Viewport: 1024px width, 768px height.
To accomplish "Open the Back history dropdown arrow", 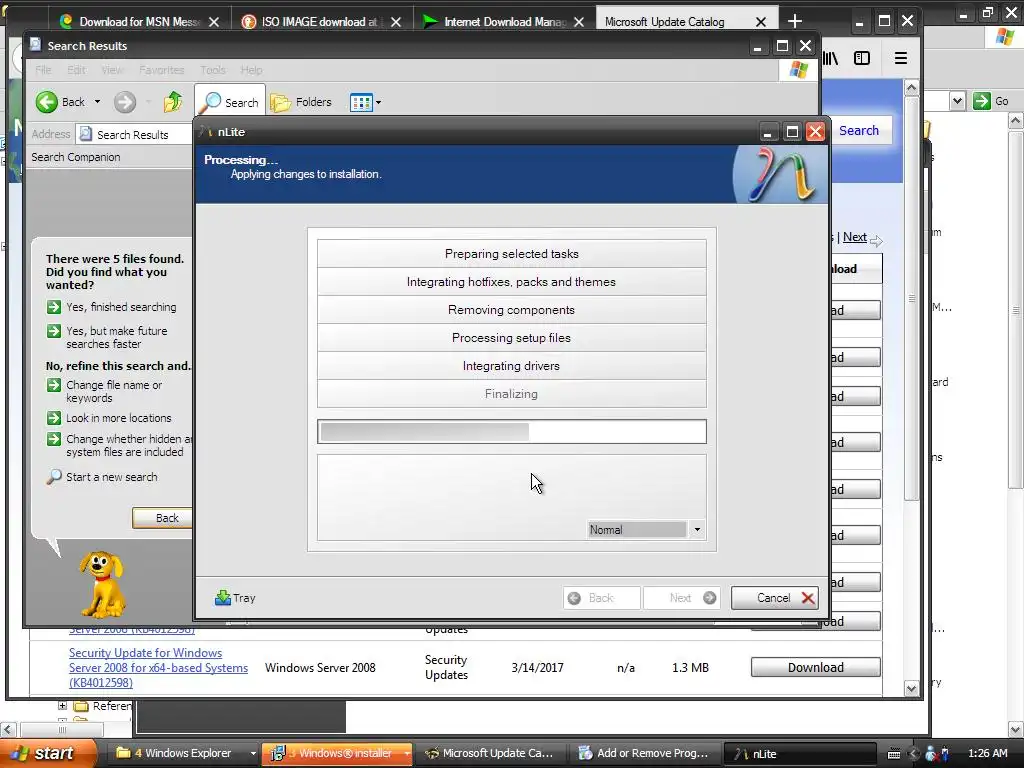I will [97, 102].
